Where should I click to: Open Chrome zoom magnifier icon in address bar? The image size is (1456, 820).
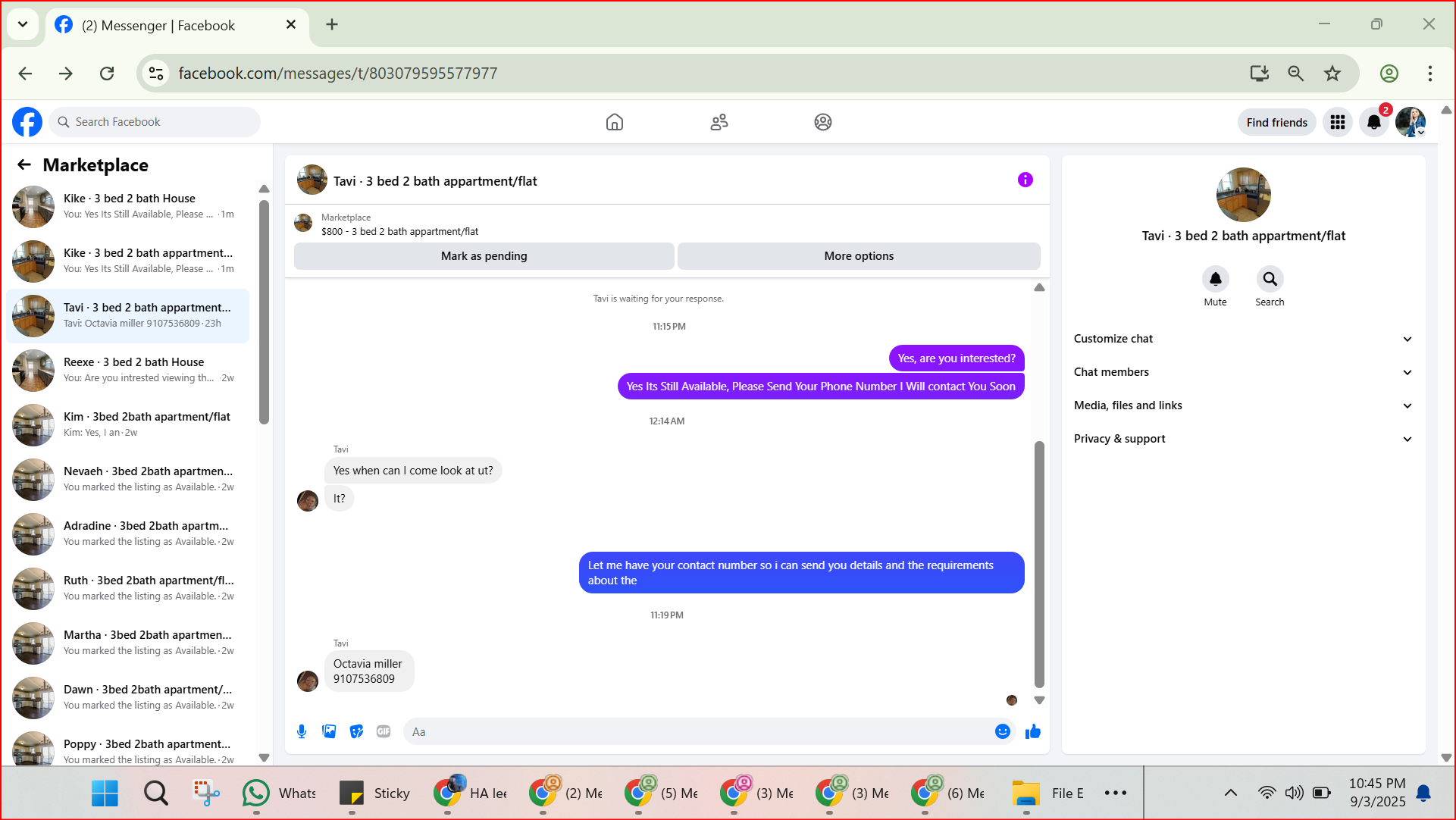1296,74
